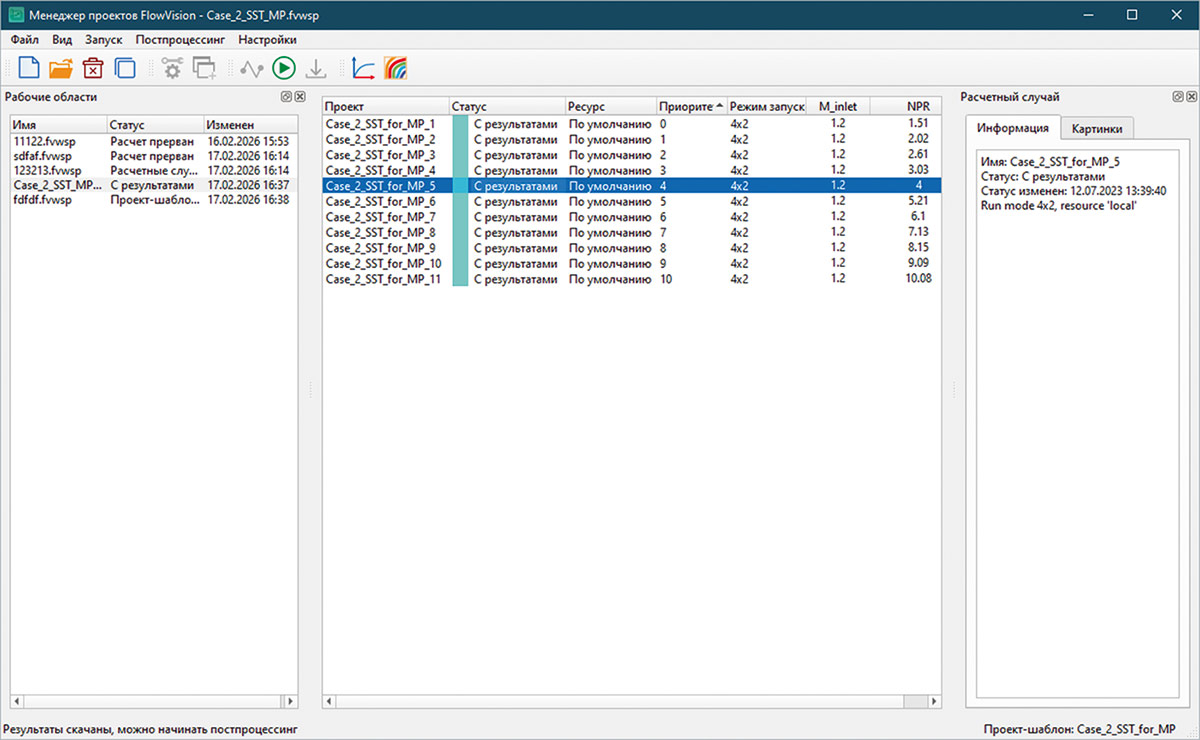The height and width of the screenshot is (740, 1200).
Task: Click workspaces panel Статус column header
Action: pyautogui.click(x=154, y=126)
